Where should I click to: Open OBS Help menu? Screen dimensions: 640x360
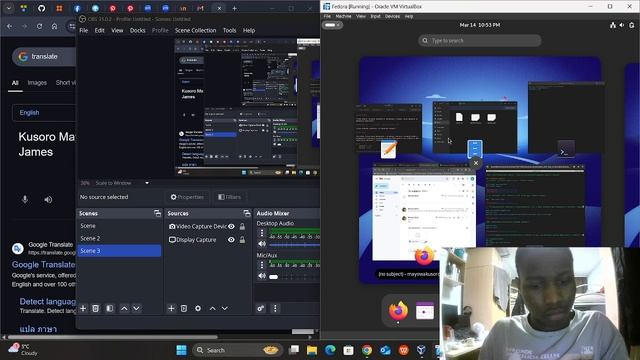click(249, 30)
